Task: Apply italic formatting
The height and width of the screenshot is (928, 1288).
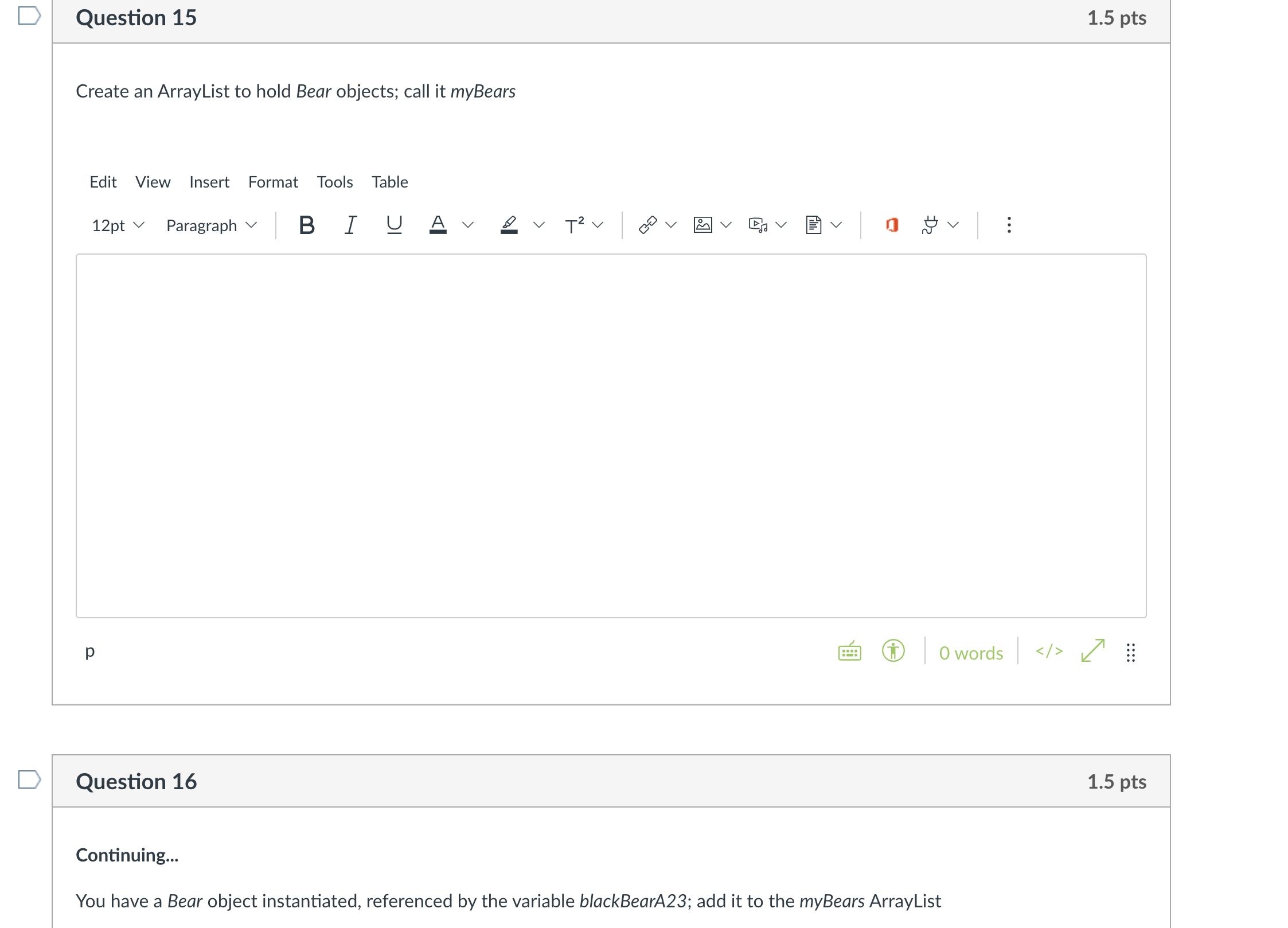Action: [350, 225]
